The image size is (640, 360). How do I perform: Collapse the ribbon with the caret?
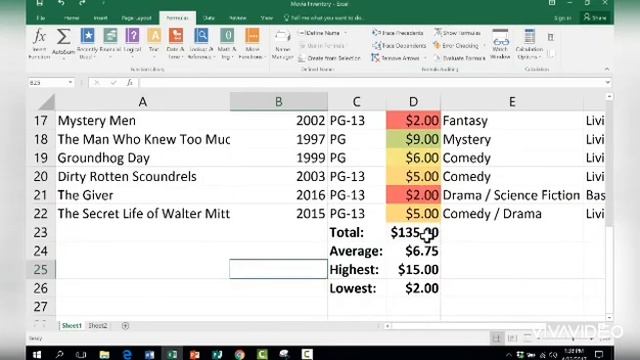pos(607,69)
